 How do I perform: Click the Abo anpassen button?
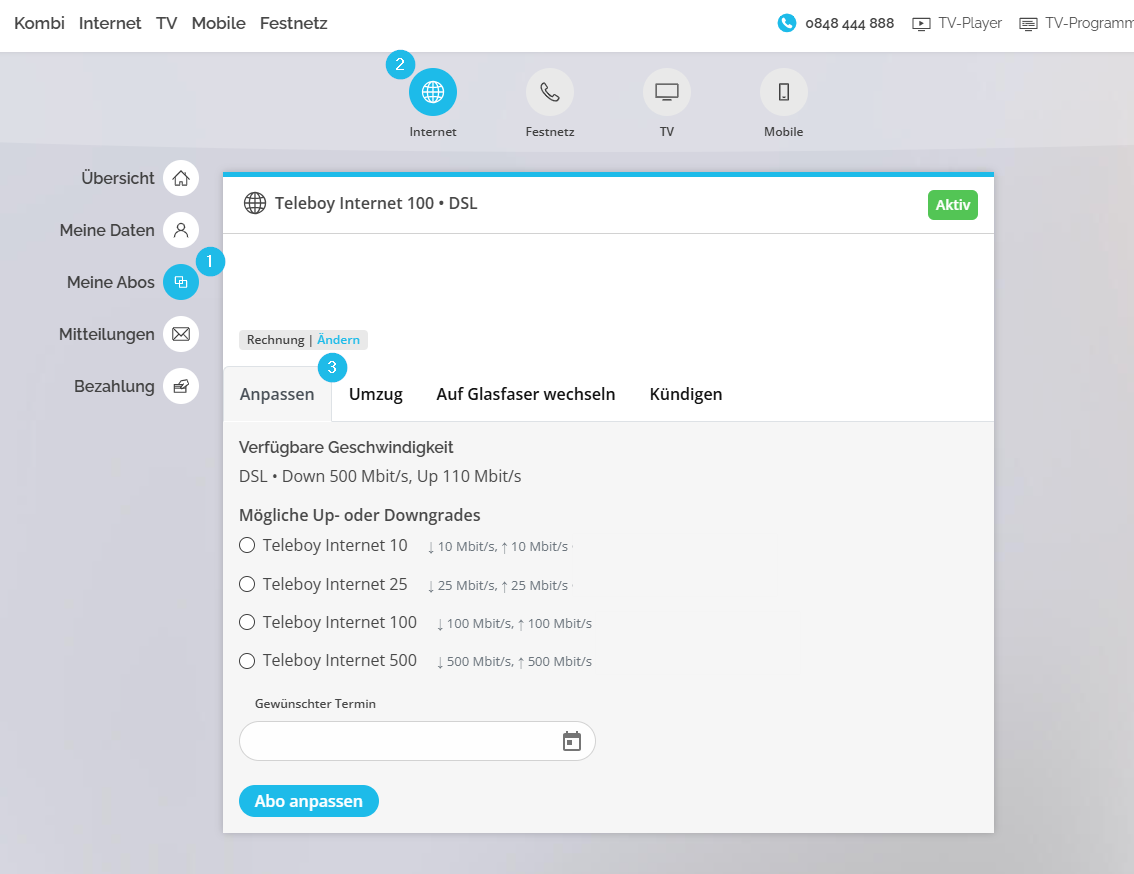pos(309,801)
